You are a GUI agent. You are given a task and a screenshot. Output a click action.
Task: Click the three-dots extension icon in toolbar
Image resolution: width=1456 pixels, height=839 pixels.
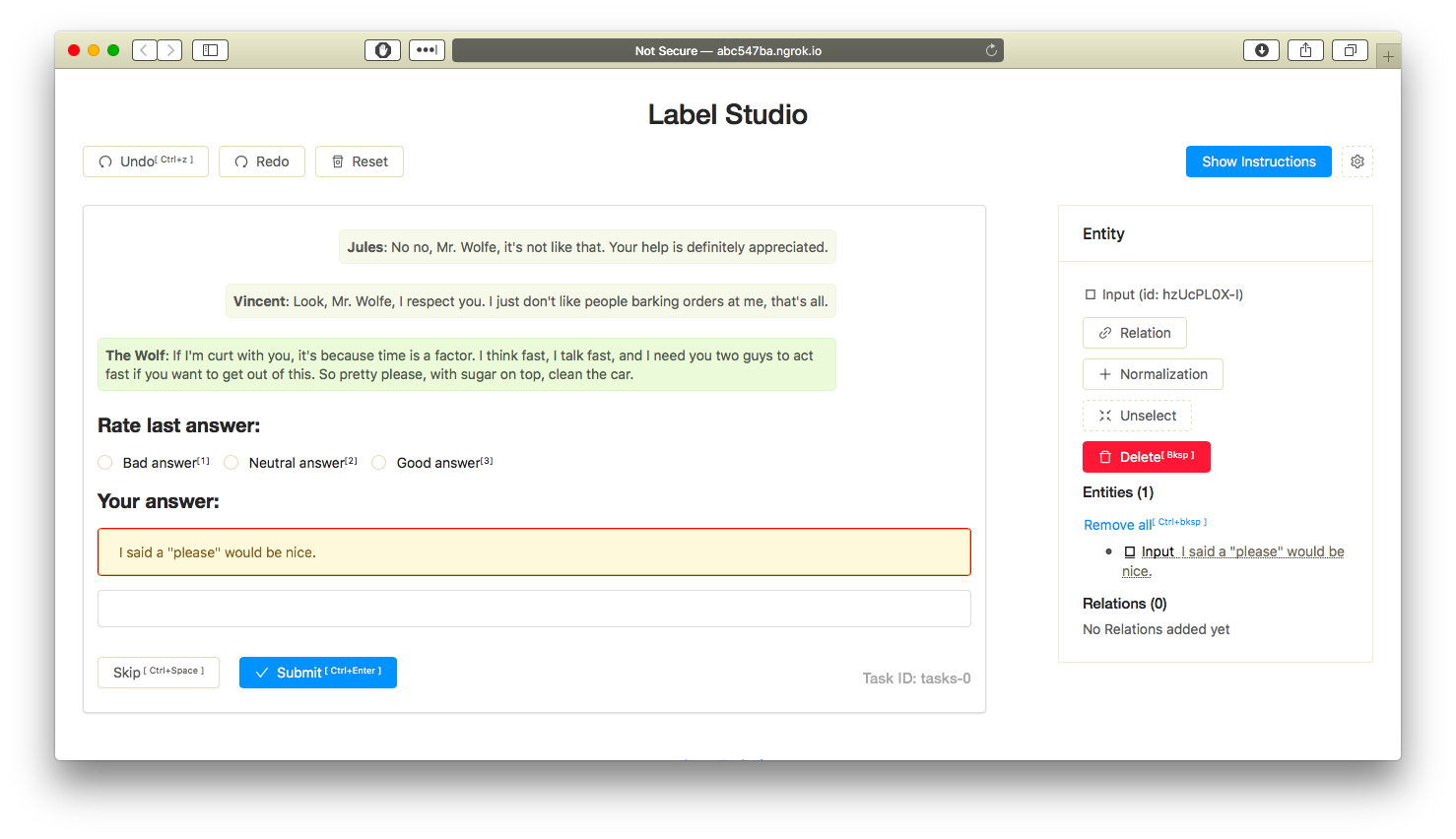[427, 50]
